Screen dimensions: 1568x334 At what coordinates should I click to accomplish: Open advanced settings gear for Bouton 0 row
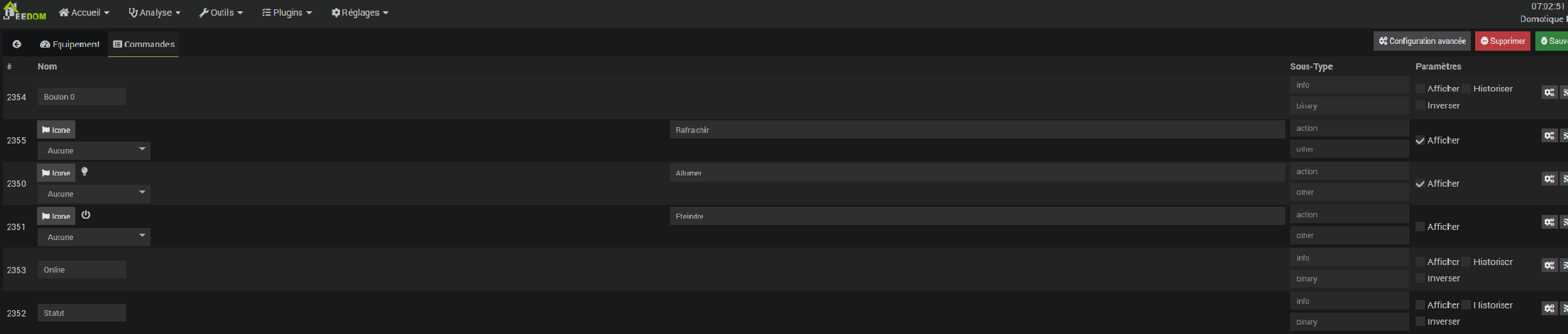tap(1549, 93)
